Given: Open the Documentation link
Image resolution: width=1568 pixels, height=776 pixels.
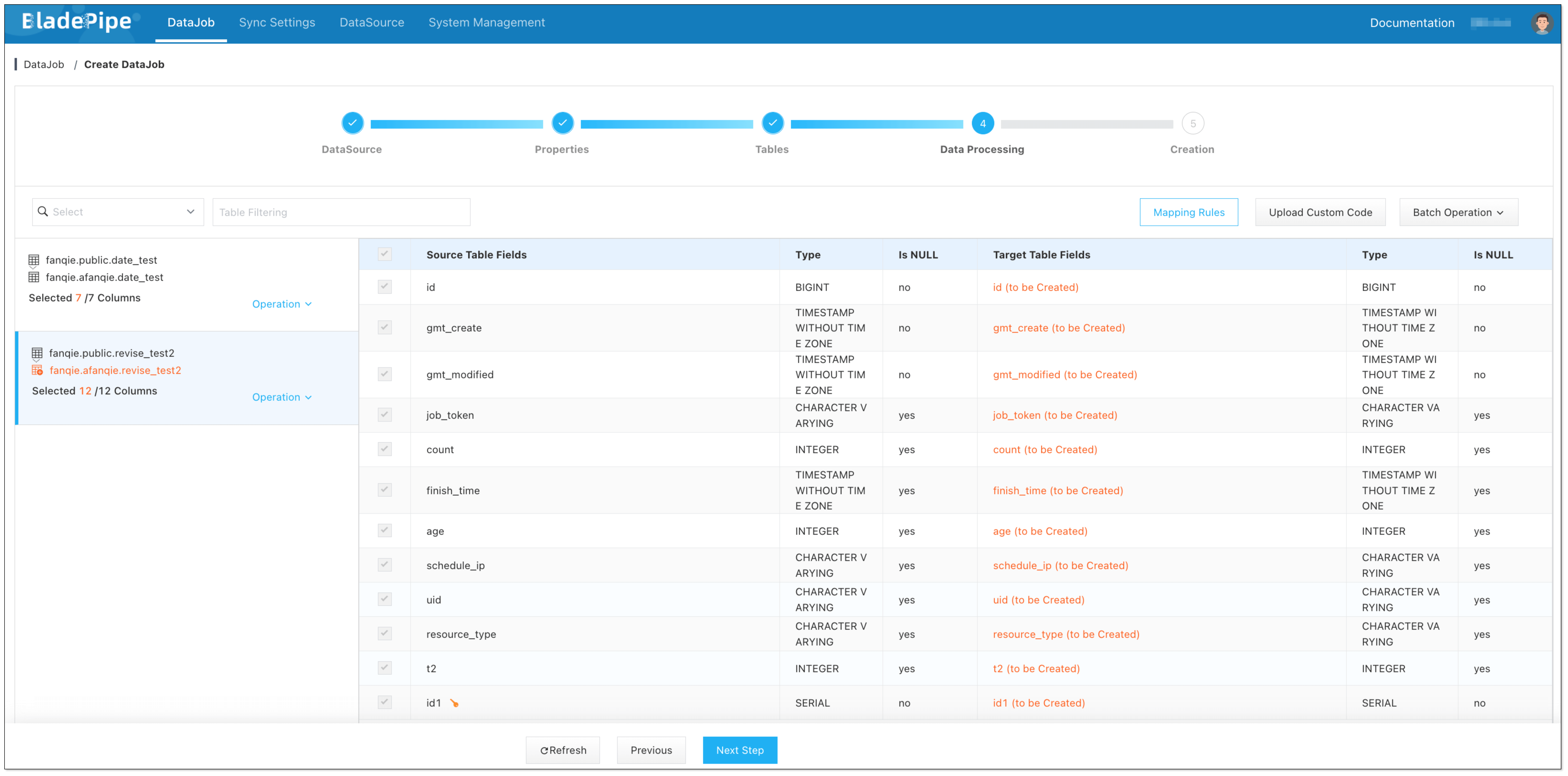Looking at the screenshot, I should [x=1412, y=23].
